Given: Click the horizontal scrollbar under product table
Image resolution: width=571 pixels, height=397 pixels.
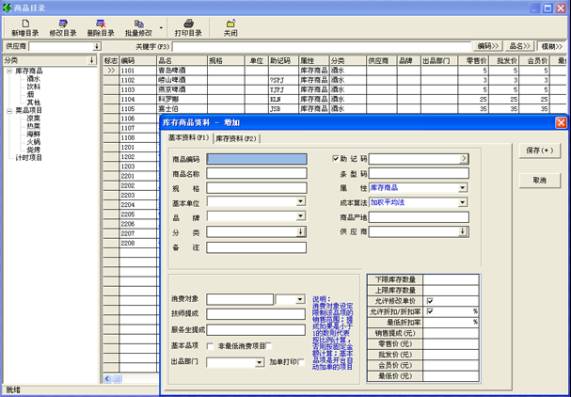Looking at the screenshot, I should (130, 379).
